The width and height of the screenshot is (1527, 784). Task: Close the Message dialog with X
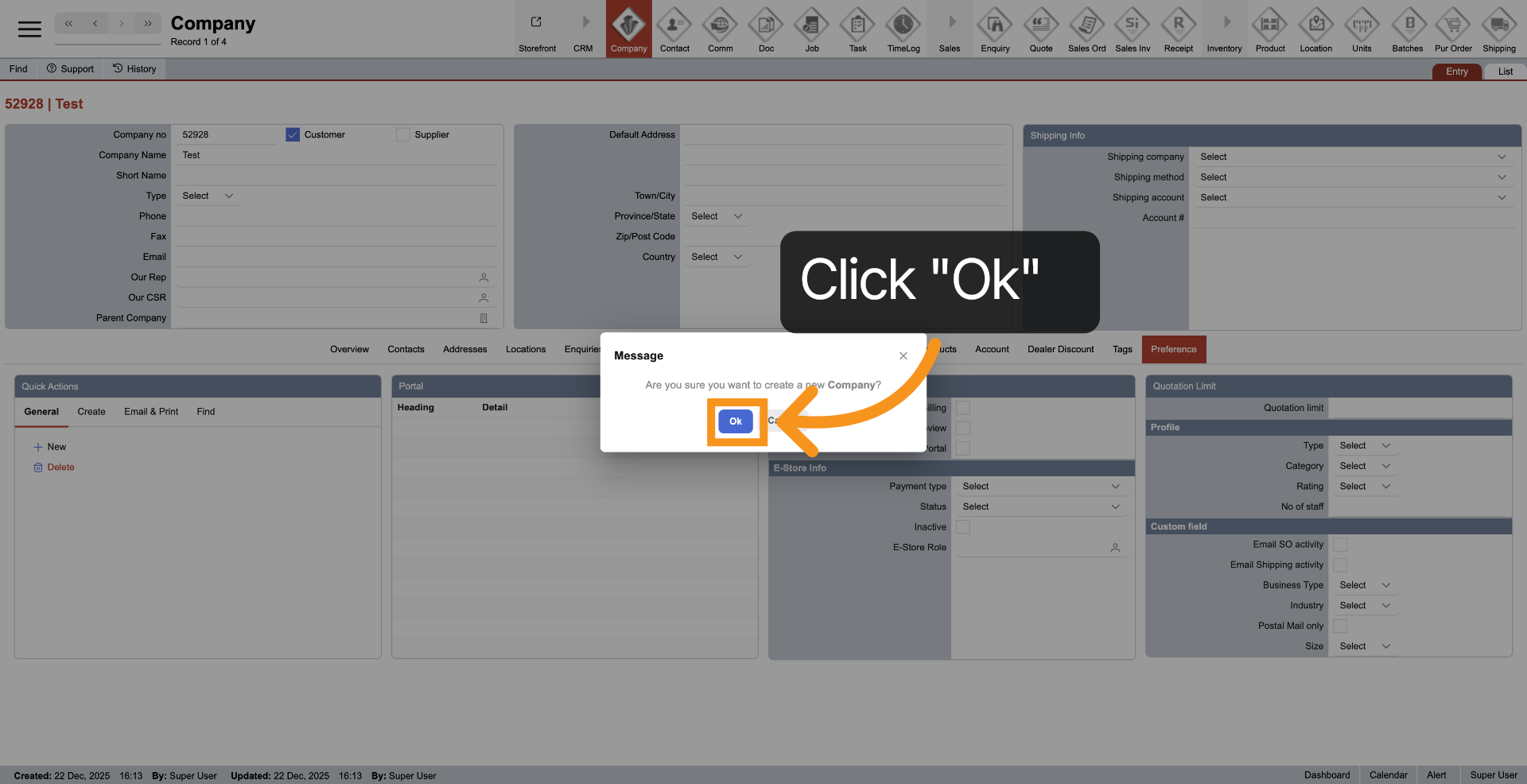click(903, 356)
